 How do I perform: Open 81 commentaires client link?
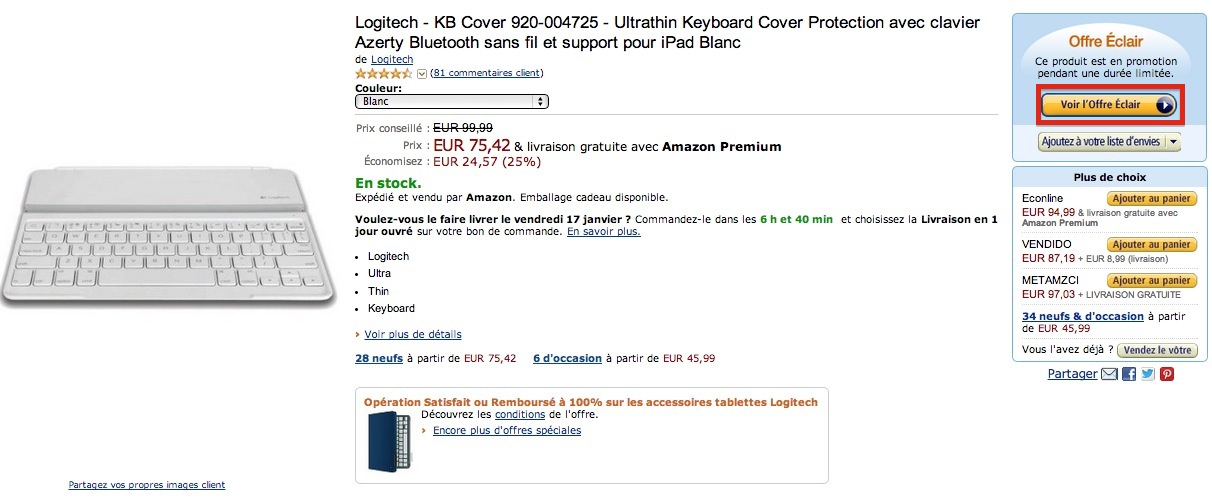click(x=487, y=73)
